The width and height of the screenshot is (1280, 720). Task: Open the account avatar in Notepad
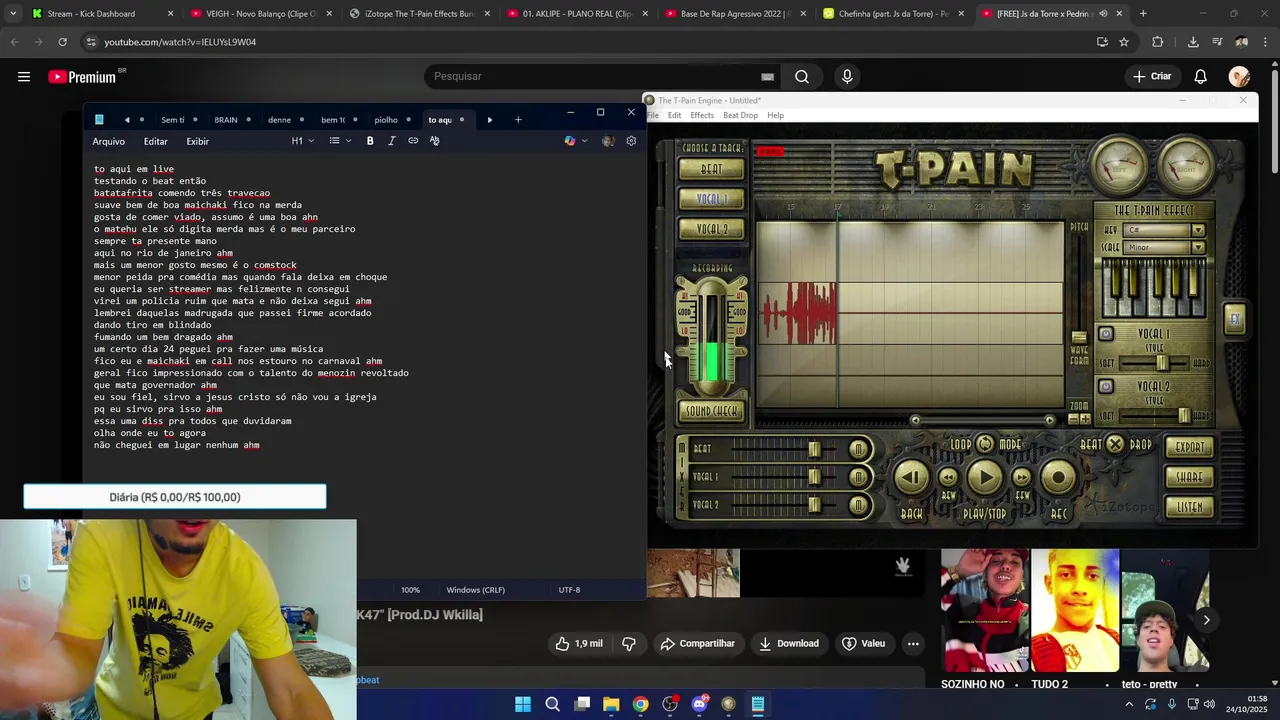607,141
